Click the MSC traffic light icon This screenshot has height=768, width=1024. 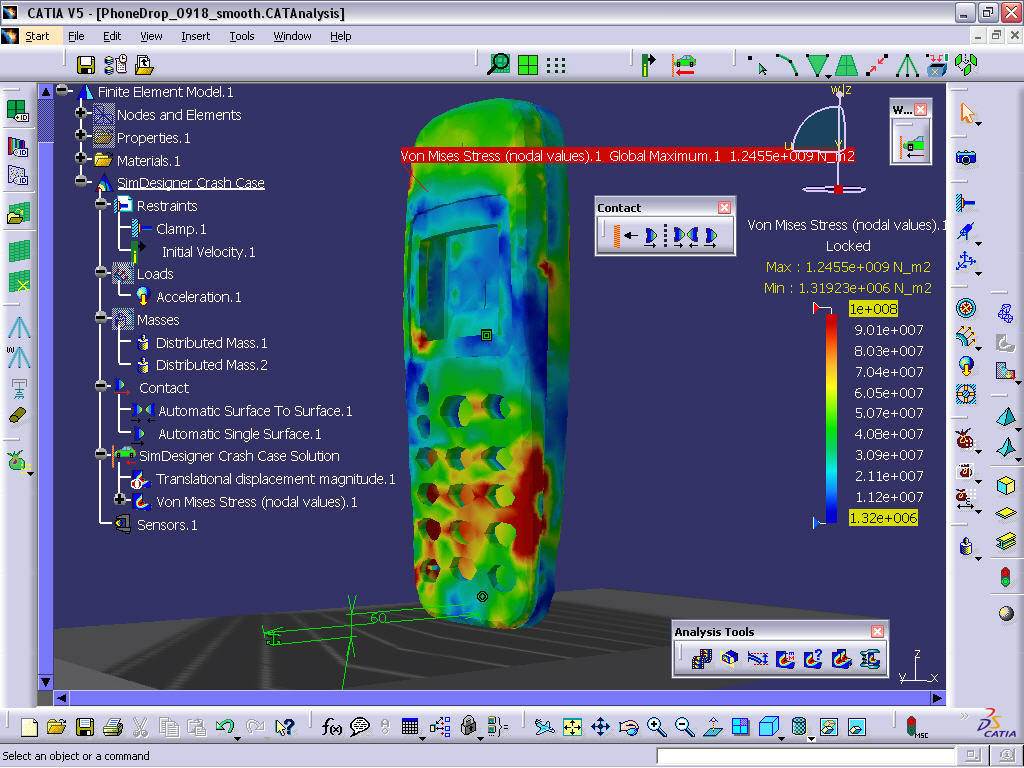click(914, 727)
